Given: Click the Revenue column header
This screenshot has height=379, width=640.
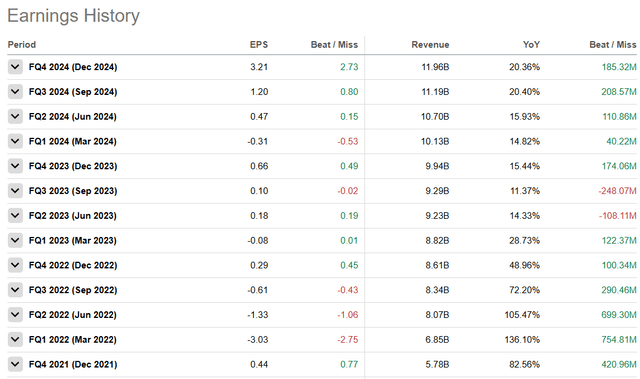Looking at the screenshot, I should point(430,45).
